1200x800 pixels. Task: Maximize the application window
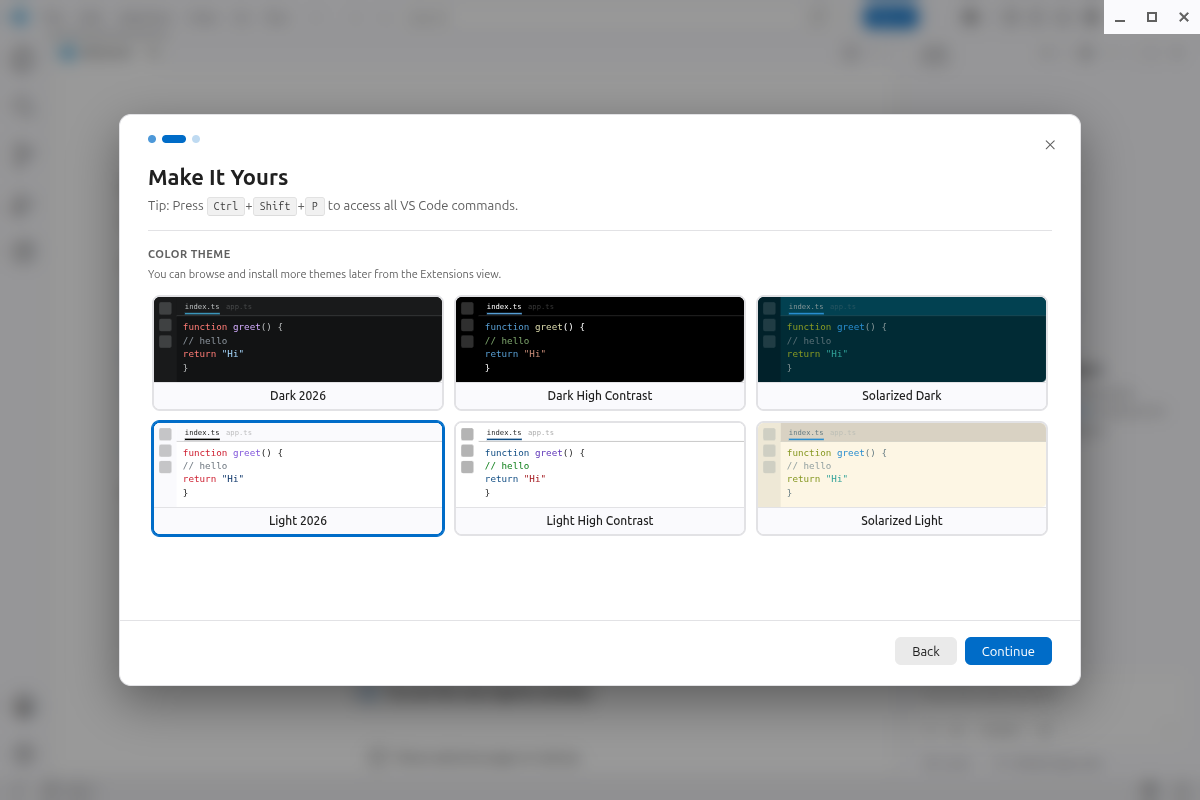[x=1152, y=17]
